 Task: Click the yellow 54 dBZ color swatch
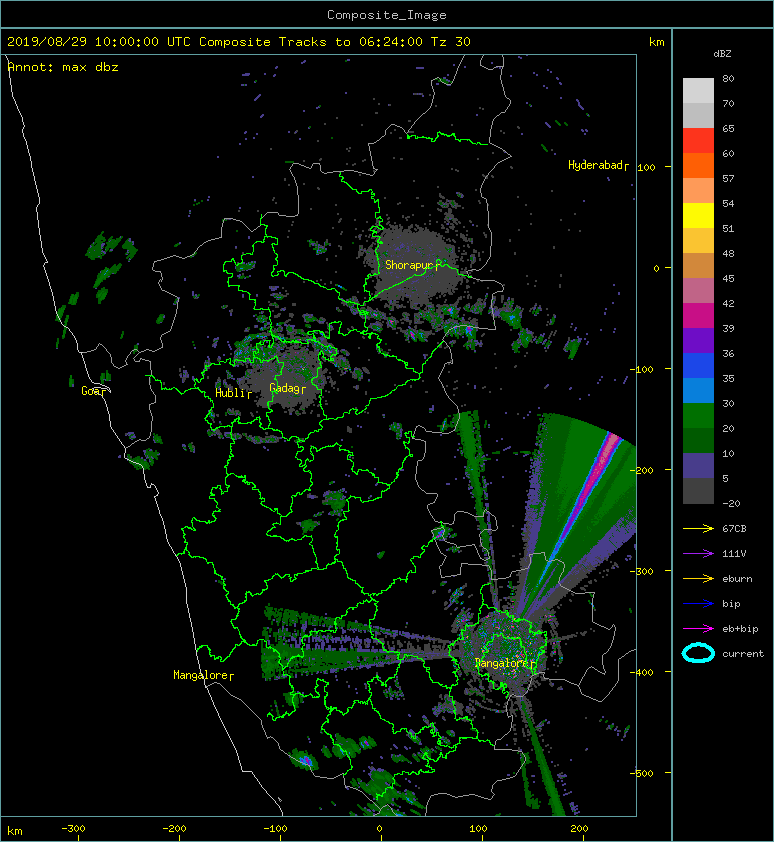click(x=698, y=215)
